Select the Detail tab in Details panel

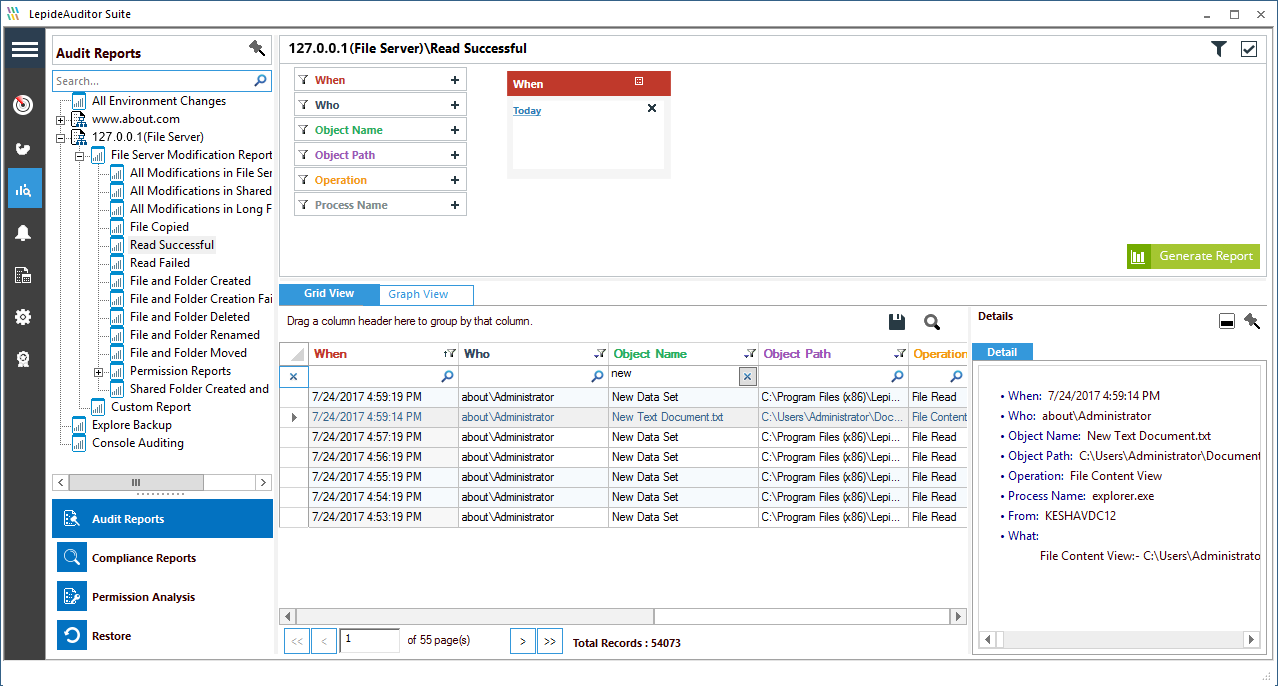coord(1002,352)
